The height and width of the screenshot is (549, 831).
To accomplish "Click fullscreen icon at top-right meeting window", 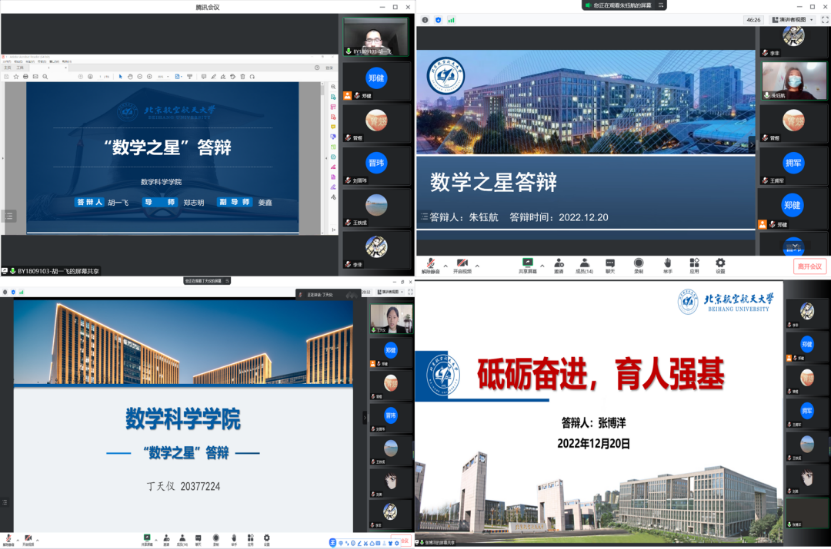I will 824,19.
